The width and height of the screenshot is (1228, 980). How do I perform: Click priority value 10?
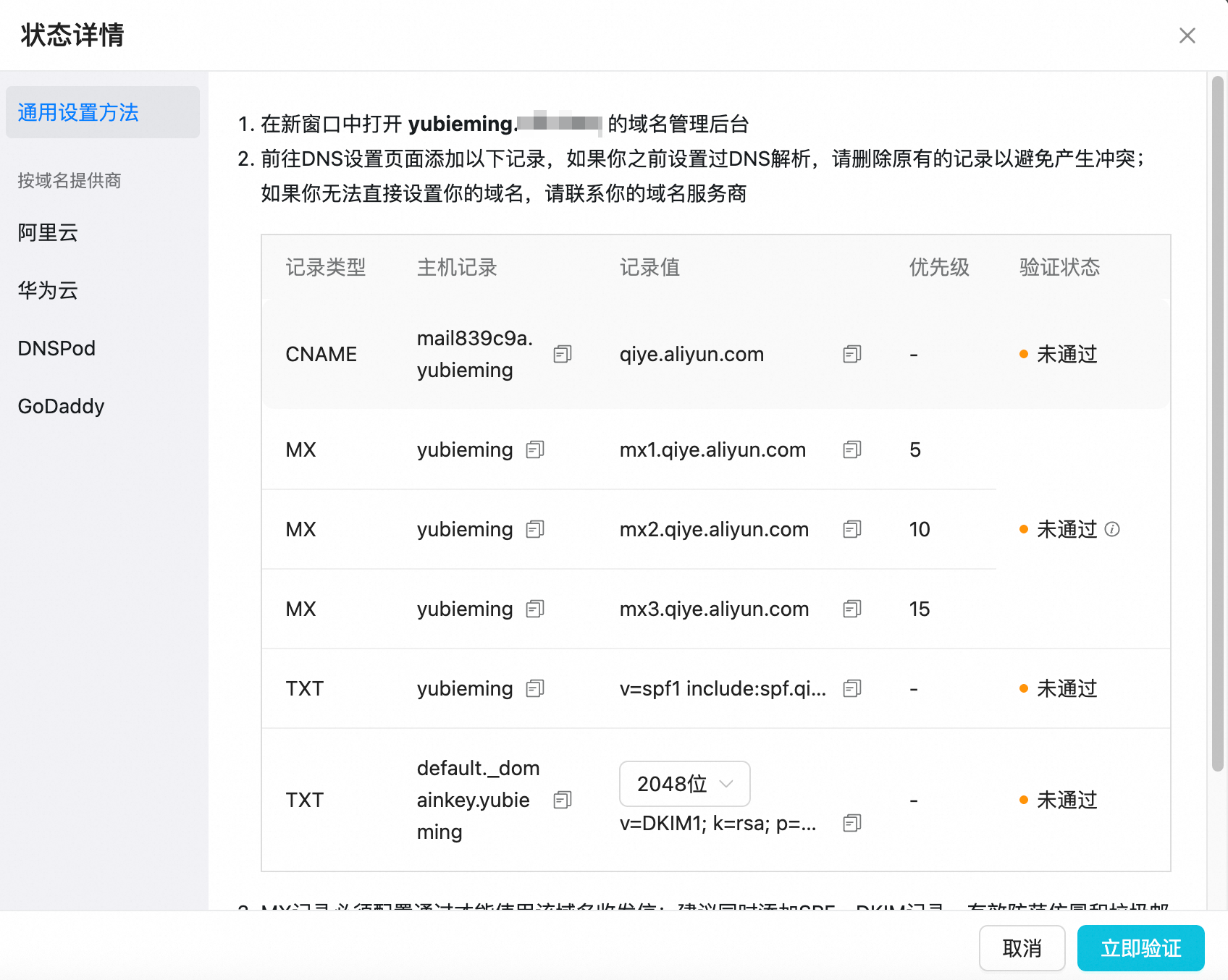point(920,529)
